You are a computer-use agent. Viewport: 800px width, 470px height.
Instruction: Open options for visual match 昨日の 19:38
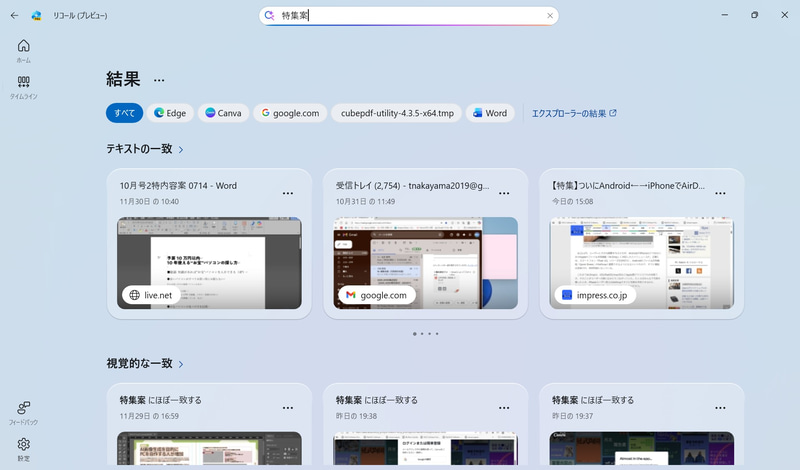504,408
